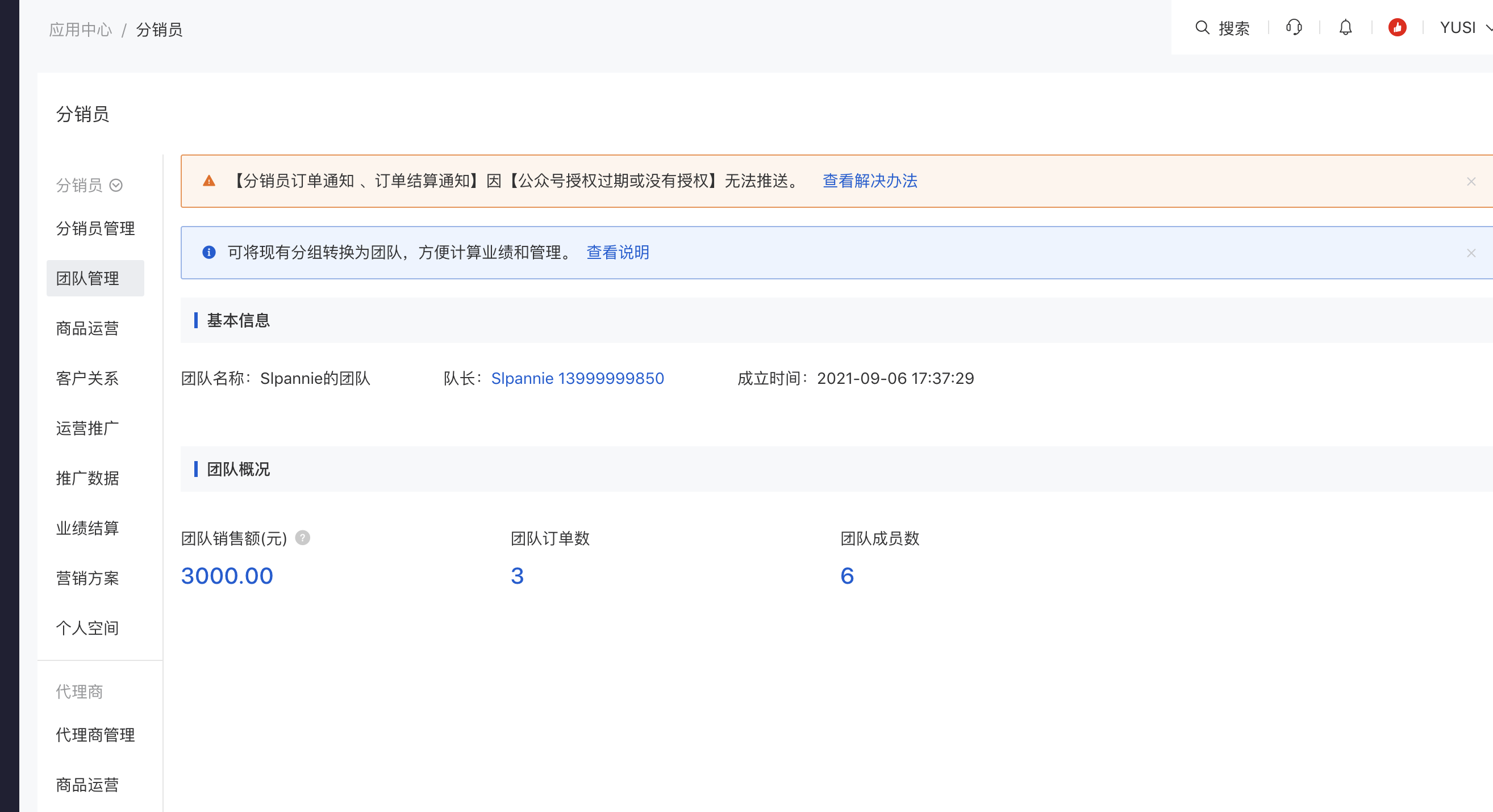Open customer service headset icon
The height and width of the screenshot is (812, 1493).
point(1294,28)
